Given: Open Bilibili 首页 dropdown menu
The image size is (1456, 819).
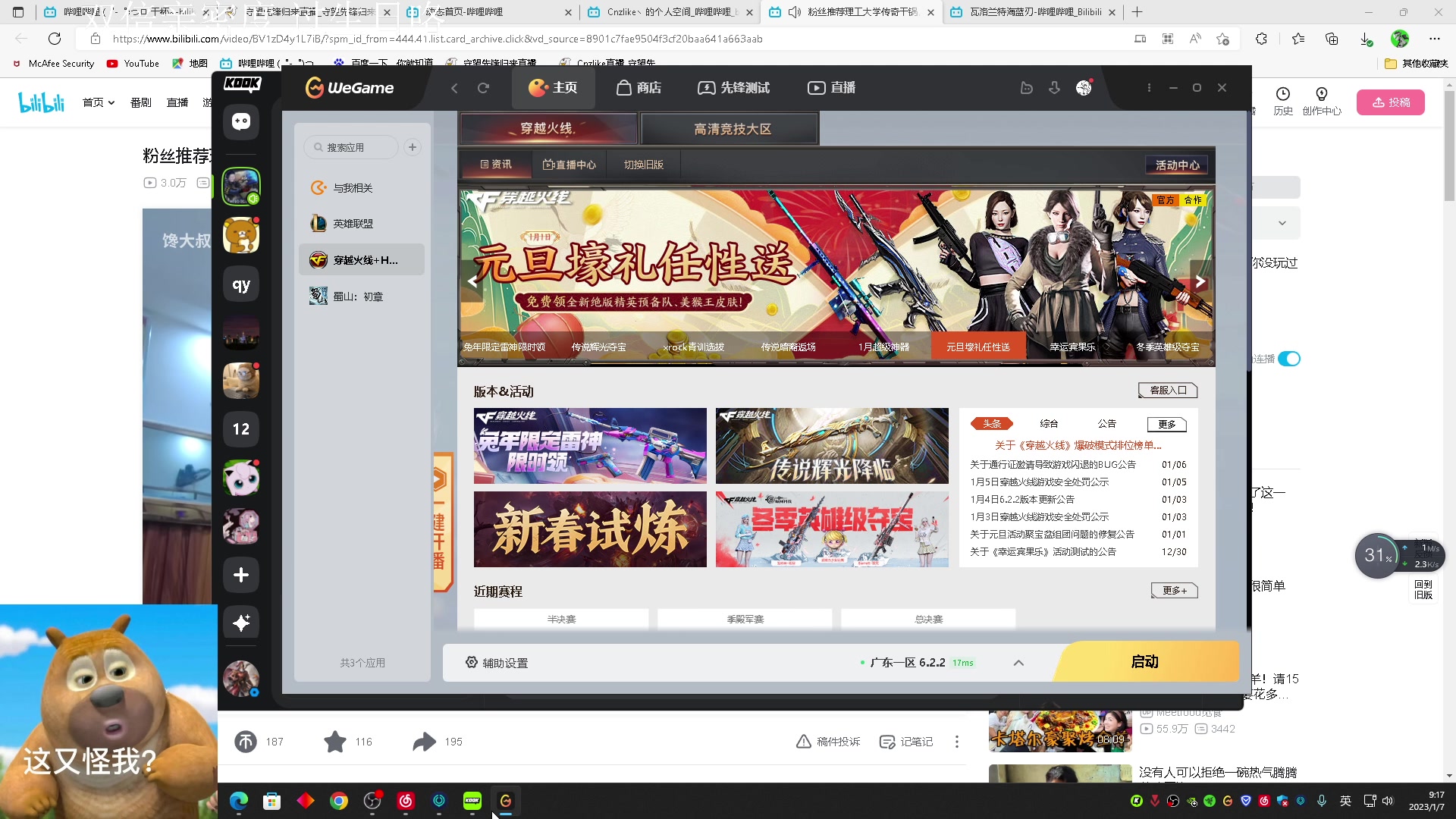Looking at the screenshot, I should tap(99, 102).
